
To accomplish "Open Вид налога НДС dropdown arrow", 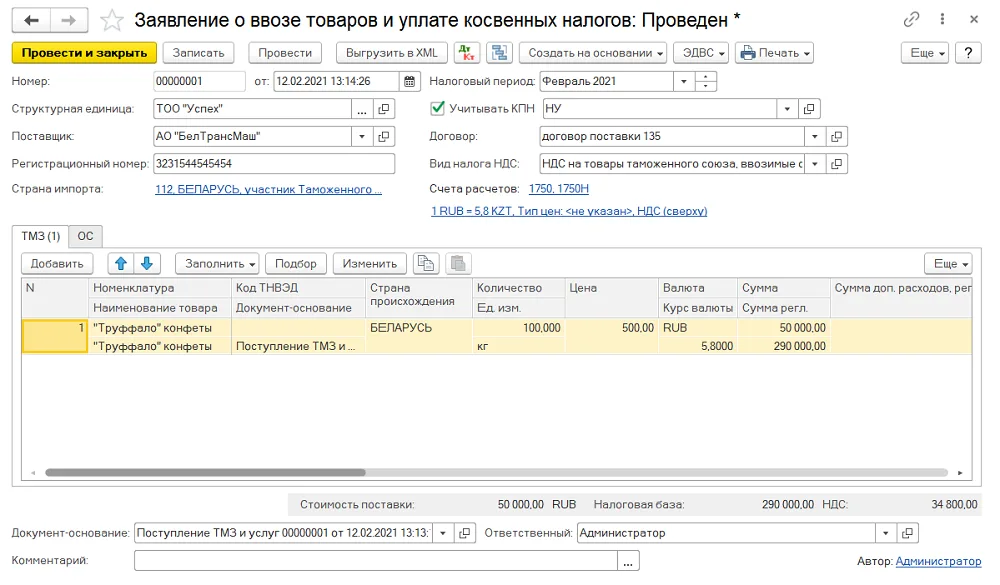I will tap(814, 164).
